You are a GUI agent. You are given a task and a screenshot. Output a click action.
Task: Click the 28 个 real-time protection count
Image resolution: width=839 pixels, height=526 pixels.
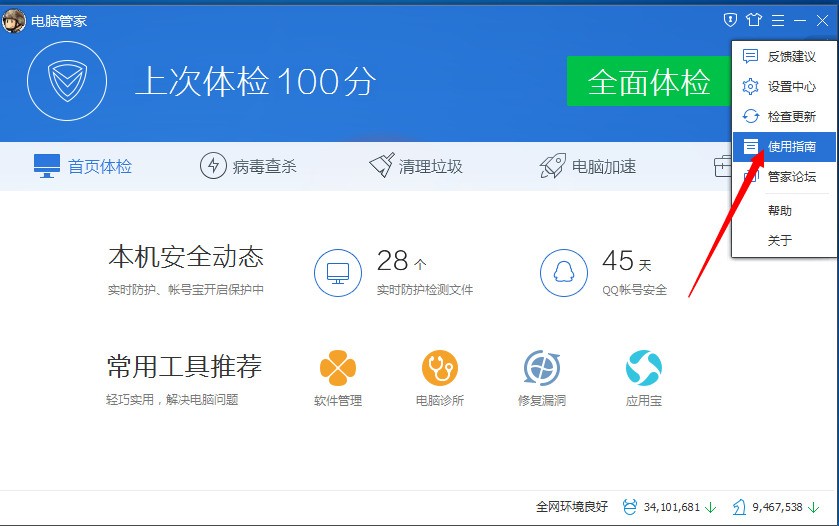(x=401, y=261)
